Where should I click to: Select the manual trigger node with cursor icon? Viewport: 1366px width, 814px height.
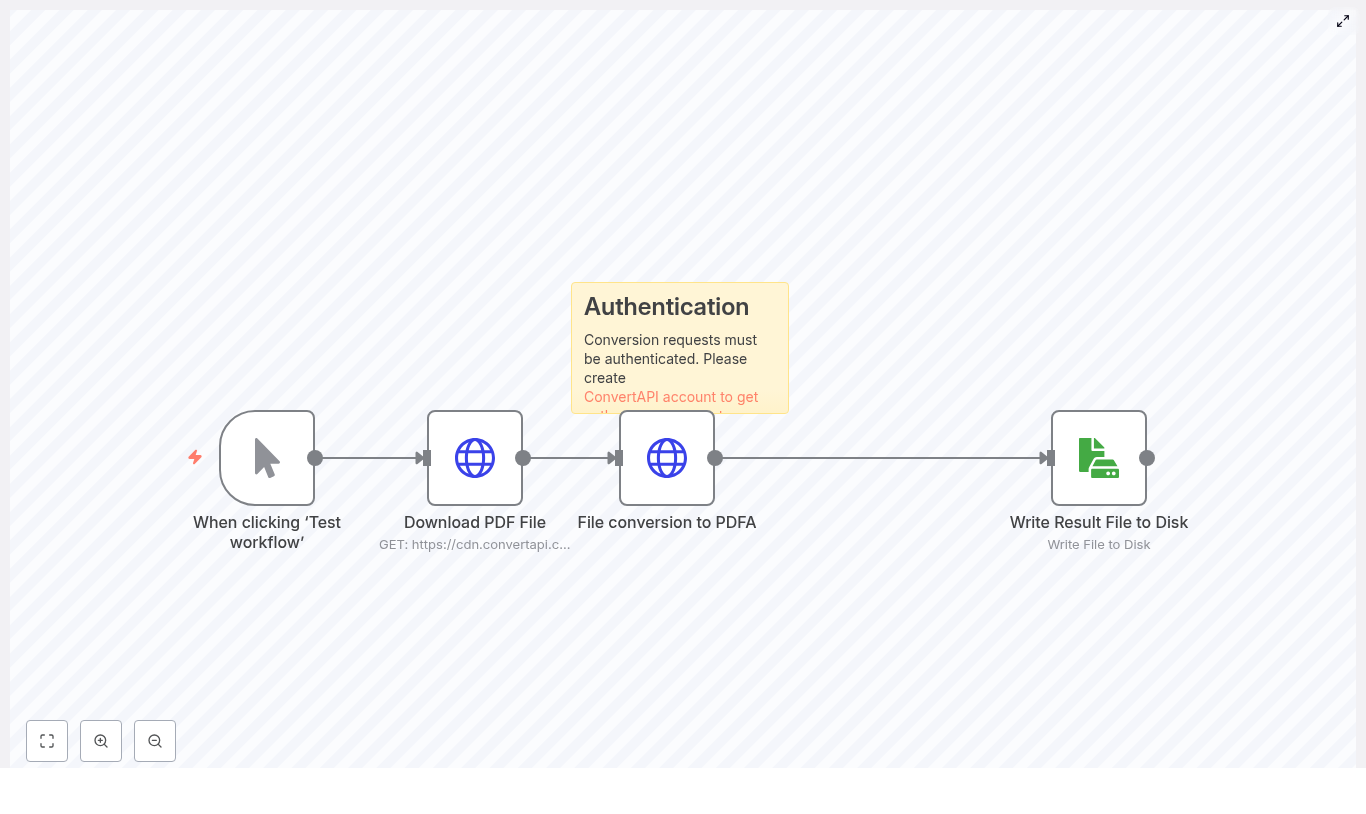pos(267,458)
